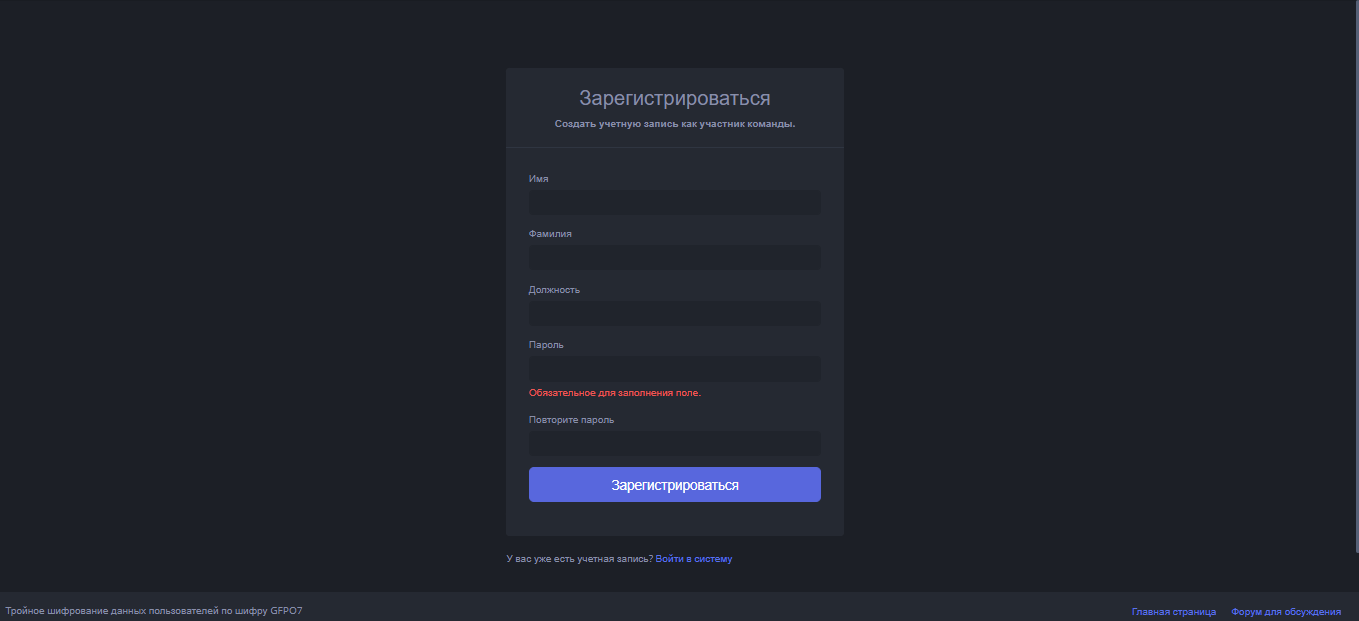Focus the Повторите пароль input box

[674, 443]
